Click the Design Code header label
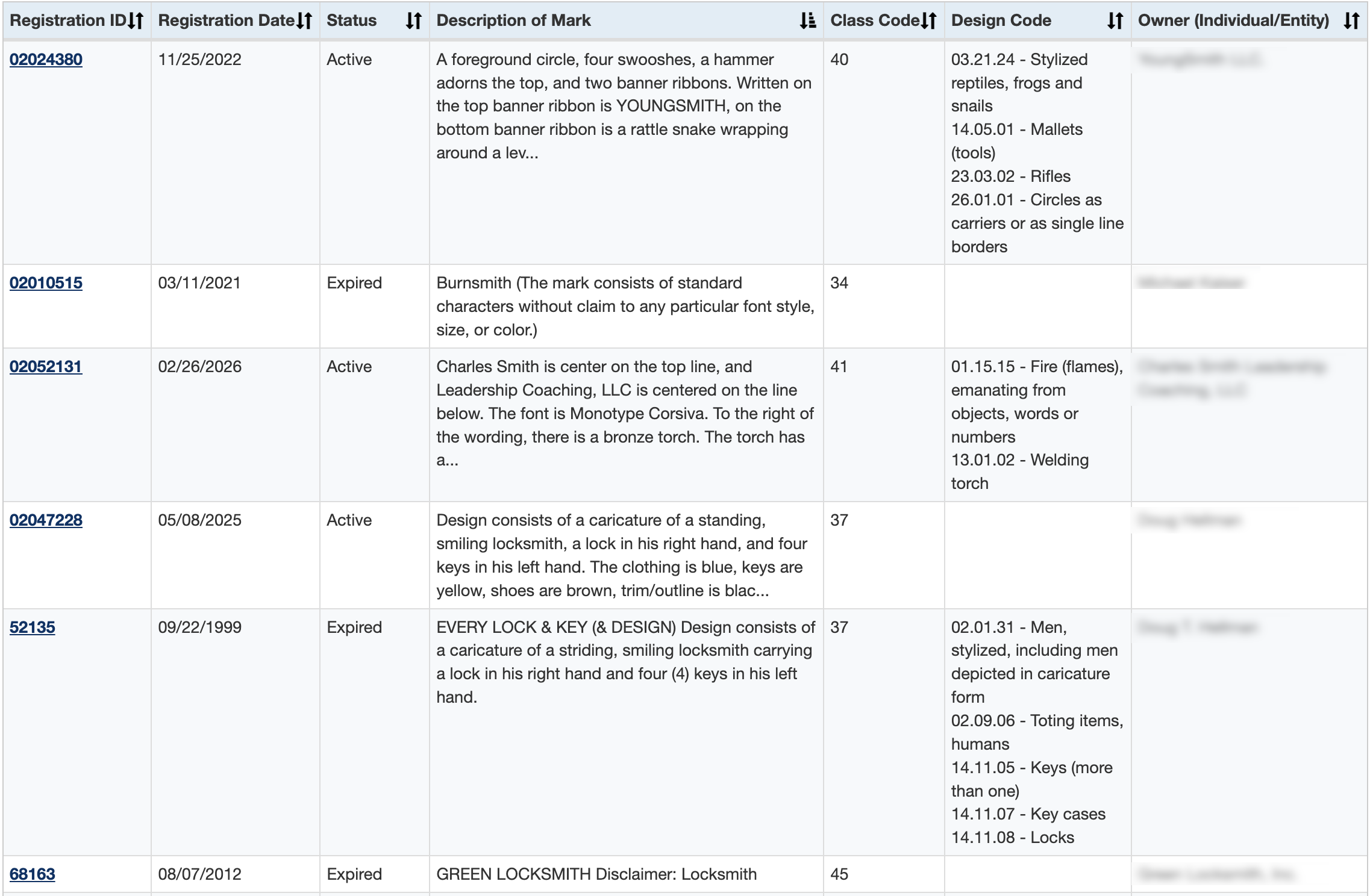The width and height of the screenshot is (1370, 896). pyautogui.click(x=1001, y=20)
